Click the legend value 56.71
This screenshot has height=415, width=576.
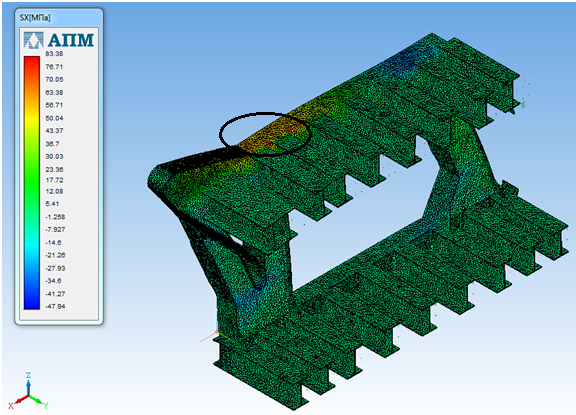[54, 105]
